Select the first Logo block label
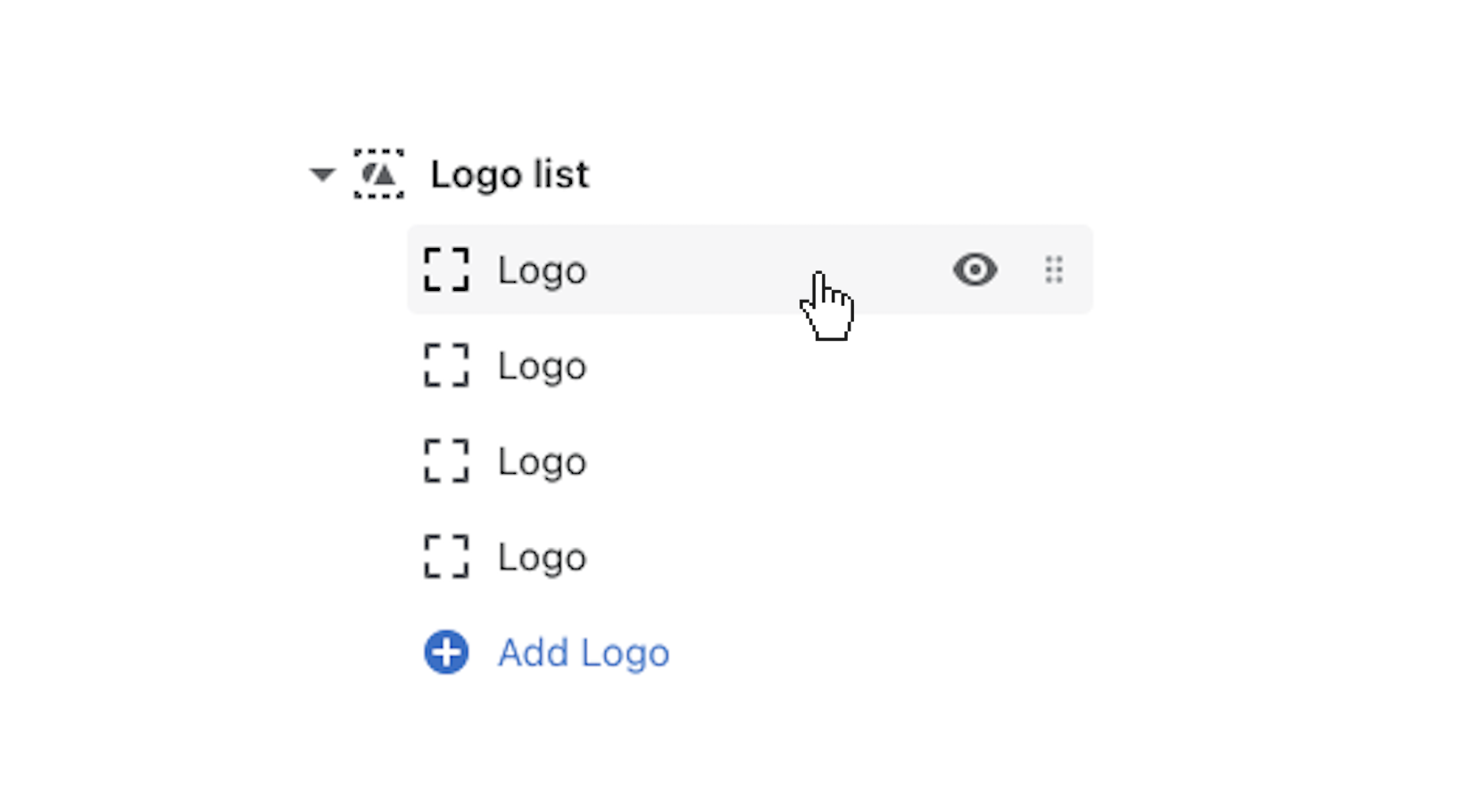This screenshot has height=812, width=1467. click(x=542, y=270)
